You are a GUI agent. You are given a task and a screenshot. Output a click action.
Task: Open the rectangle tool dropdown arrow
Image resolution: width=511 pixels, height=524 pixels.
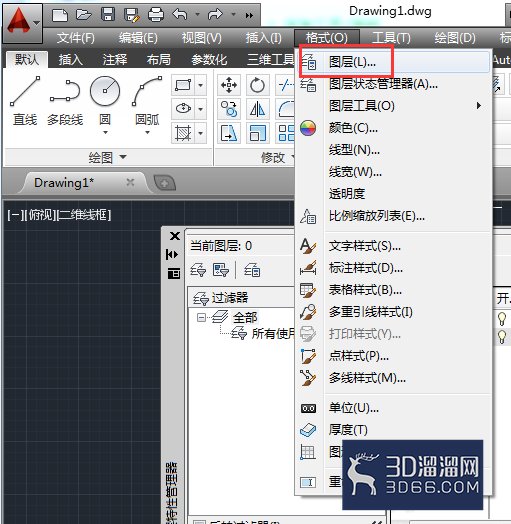(201, 85)
